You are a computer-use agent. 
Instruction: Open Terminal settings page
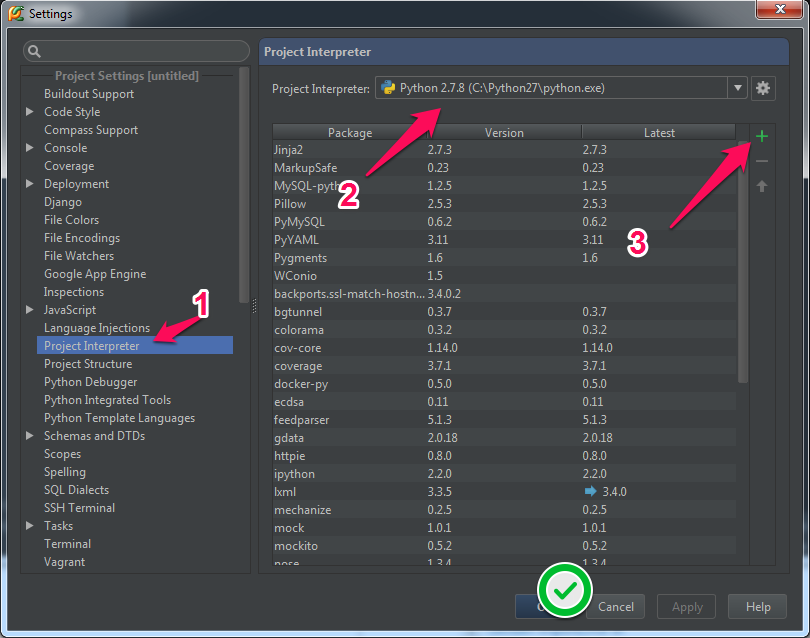(68, 543)
